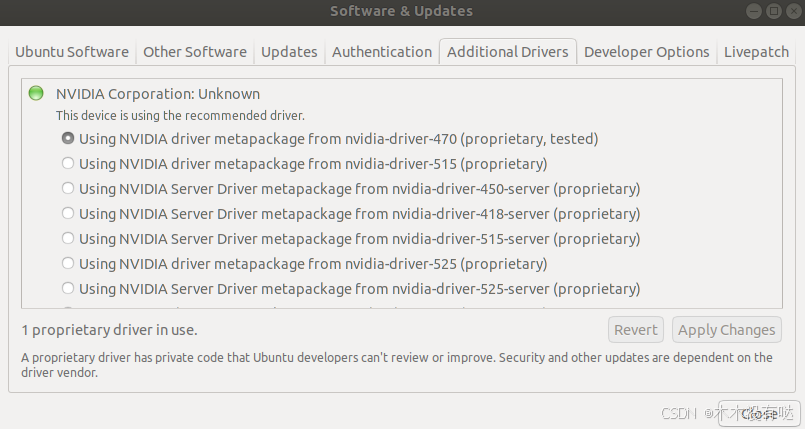Open the Ubuntu Software tab

click(72, 52)
